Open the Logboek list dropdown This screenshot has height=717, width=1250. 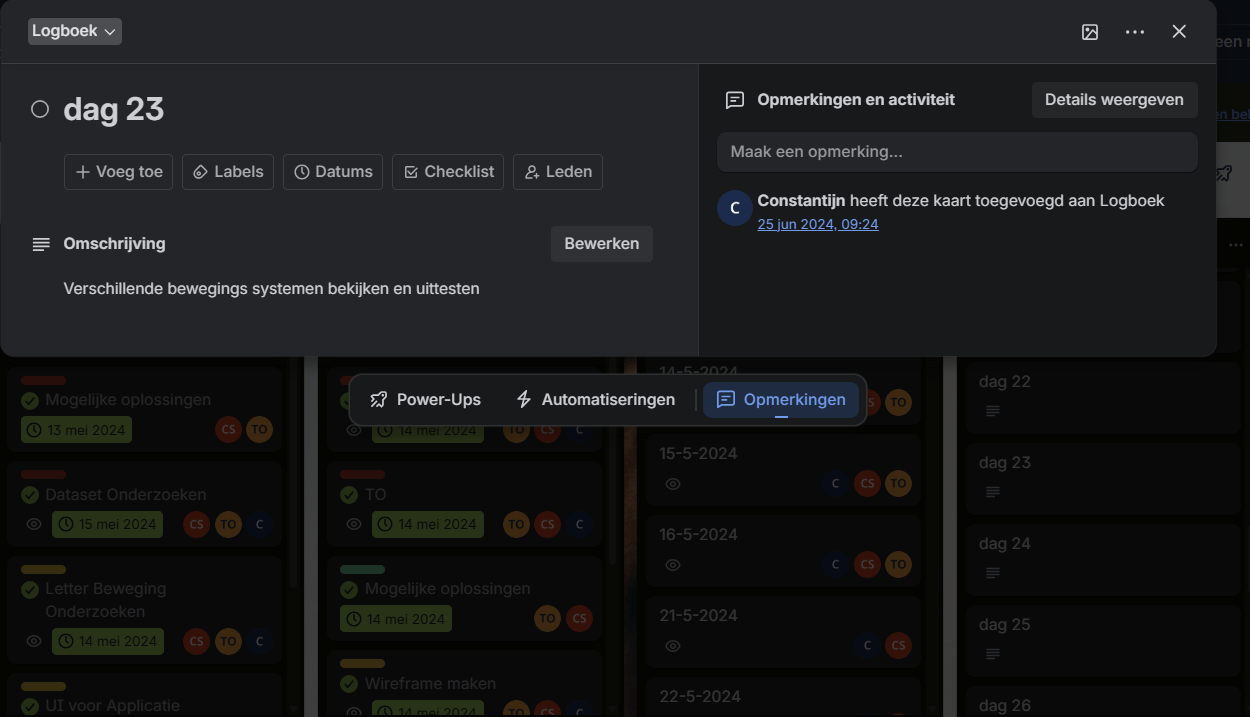pyautogui.click(x=74, y=31)
